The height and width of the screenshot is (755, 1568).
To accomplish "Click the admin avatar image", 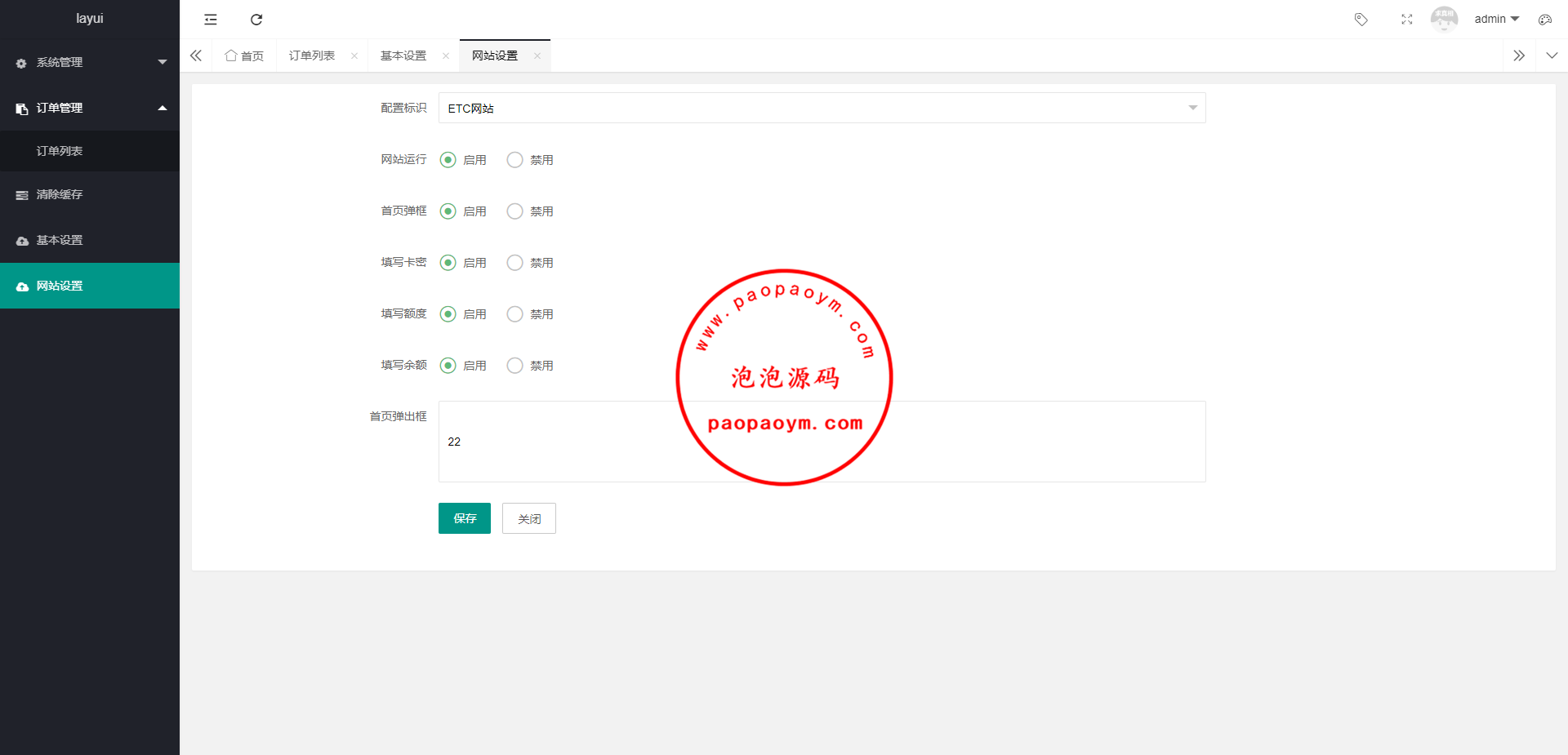I will (1444, 19).
